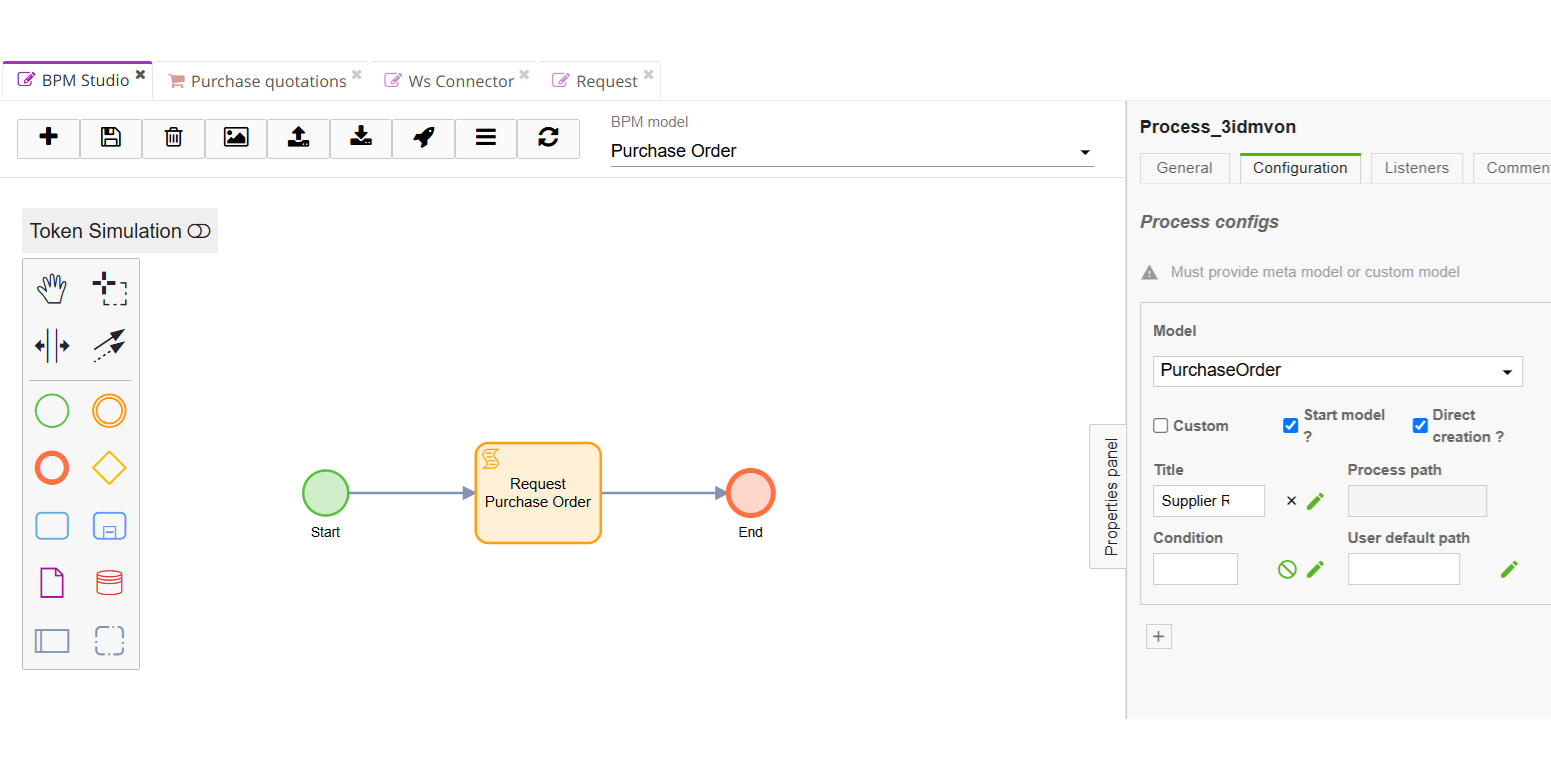The image size is (1551, 775).
Task: Pick the gateway diamond shape in palette
Action: 109,468
